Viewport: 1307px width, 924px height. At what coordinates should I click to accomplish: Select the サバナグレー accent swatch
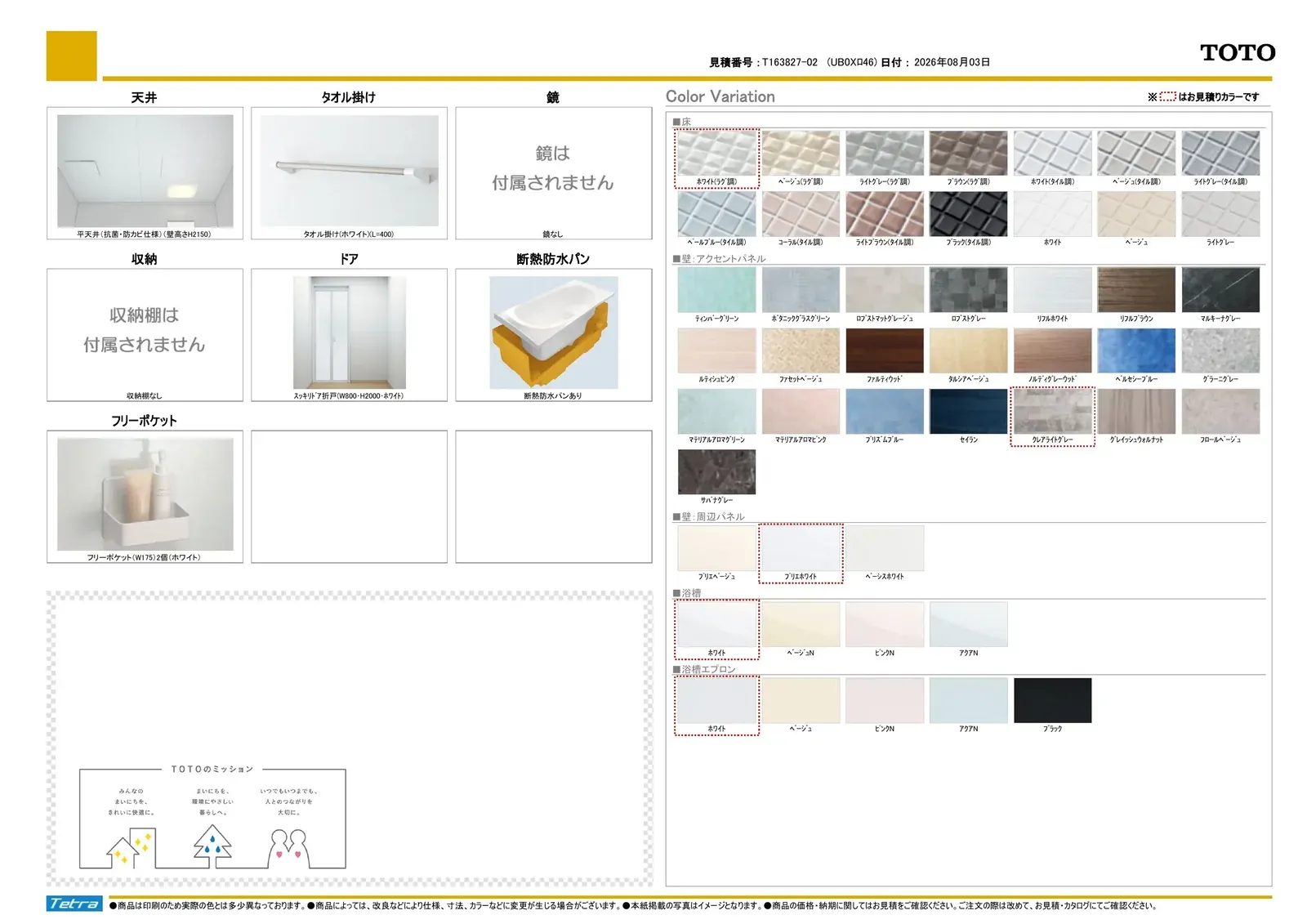pyautogui.click(x=716, y=471)
